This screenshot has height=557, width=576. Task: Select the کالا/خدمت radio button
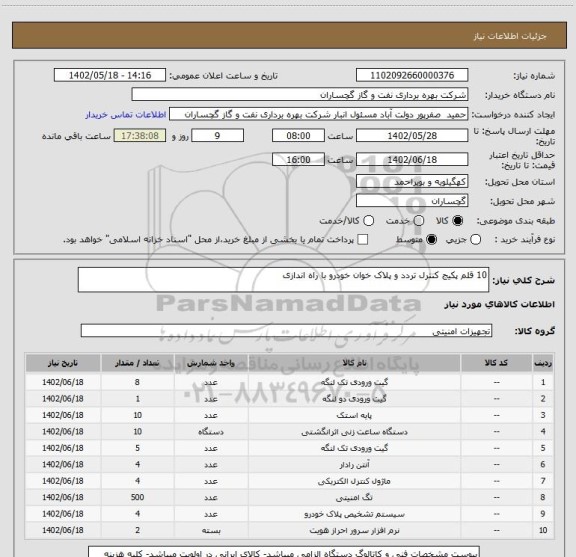pos(368,220)
